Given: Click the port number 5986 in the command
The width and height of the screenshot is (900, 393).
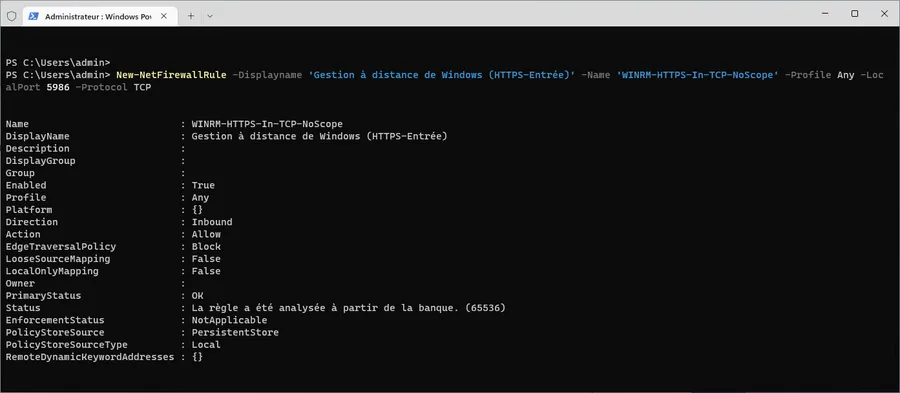Looking at the screenshot, I should [x=57, y=88].
